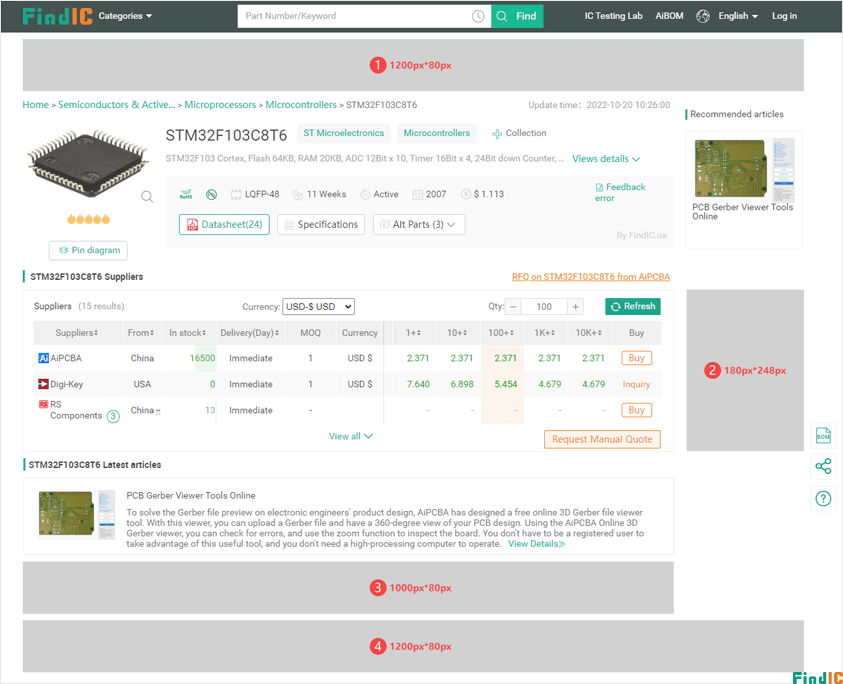This screenshot has height=684, width=843.
Task: Expand Views details description
Action: (x=606, y=159)
